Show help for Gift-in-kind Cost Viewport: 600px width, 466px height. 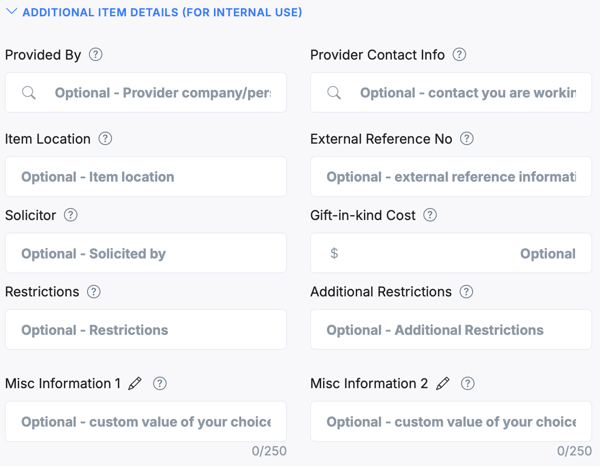click(x=430, y=215)
